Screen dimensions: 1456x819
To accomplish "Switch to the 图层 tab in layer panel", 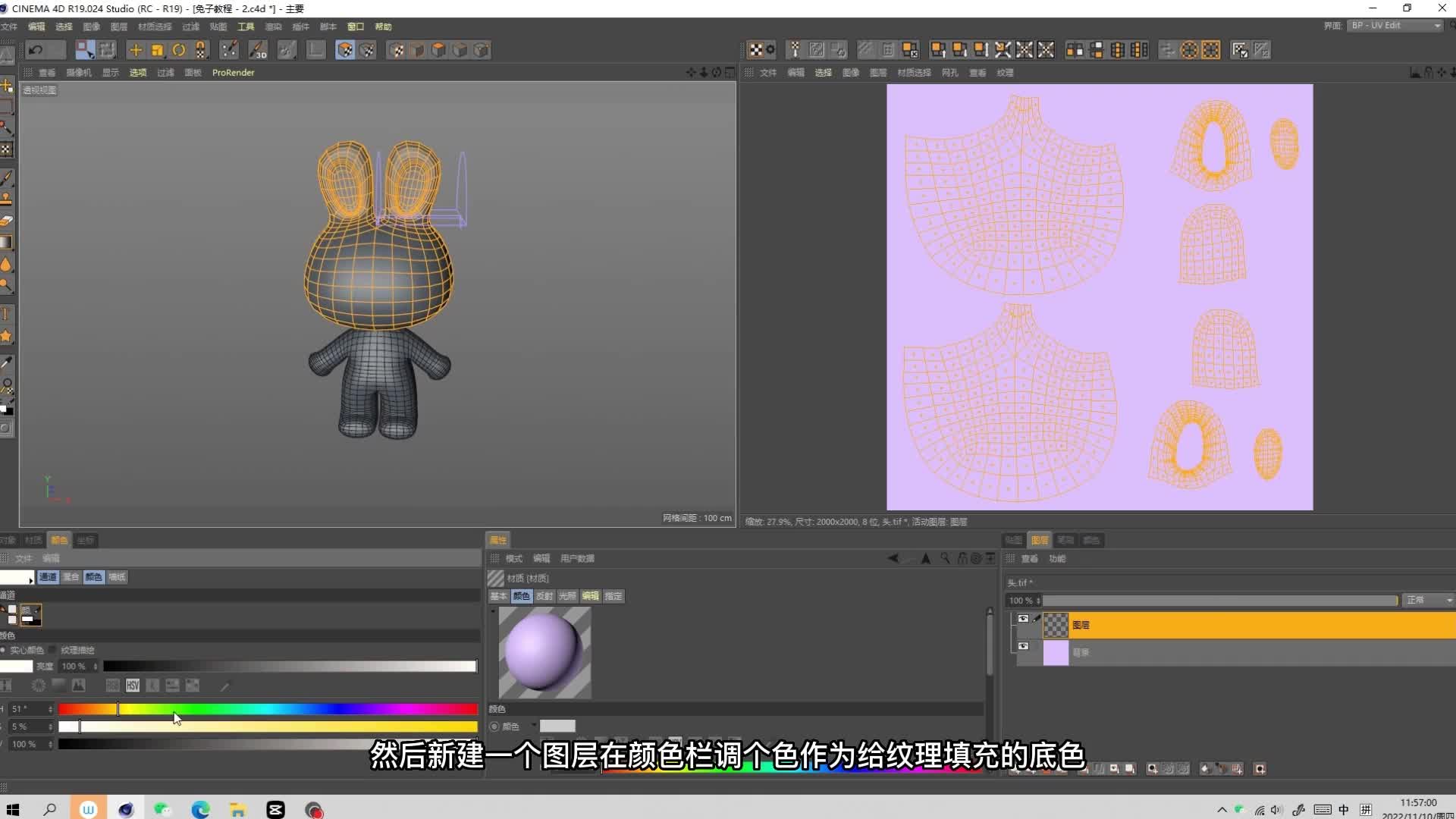I will 1040,540.
